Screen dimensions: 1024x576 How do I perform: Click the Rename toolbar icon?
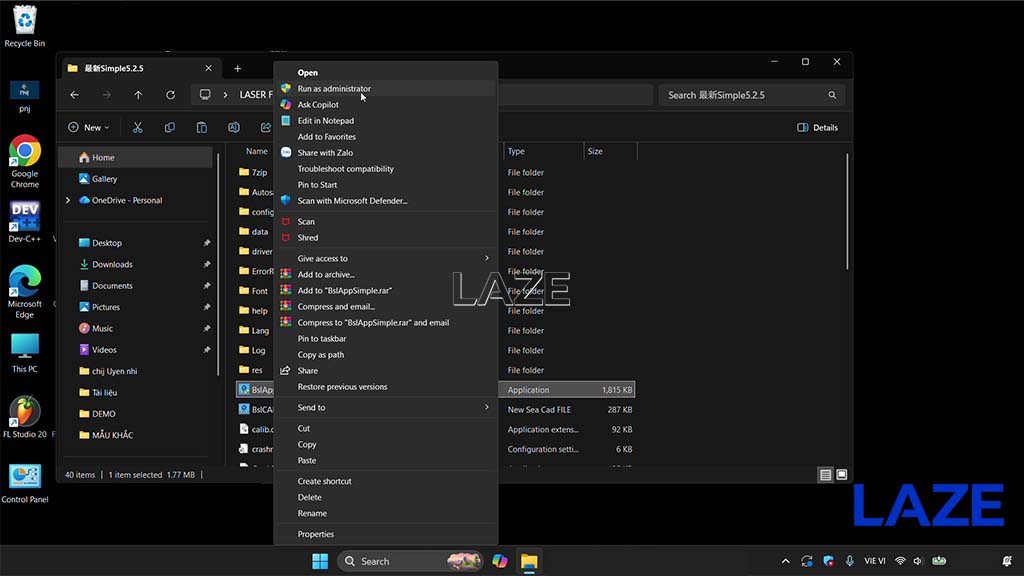(234, 127)
